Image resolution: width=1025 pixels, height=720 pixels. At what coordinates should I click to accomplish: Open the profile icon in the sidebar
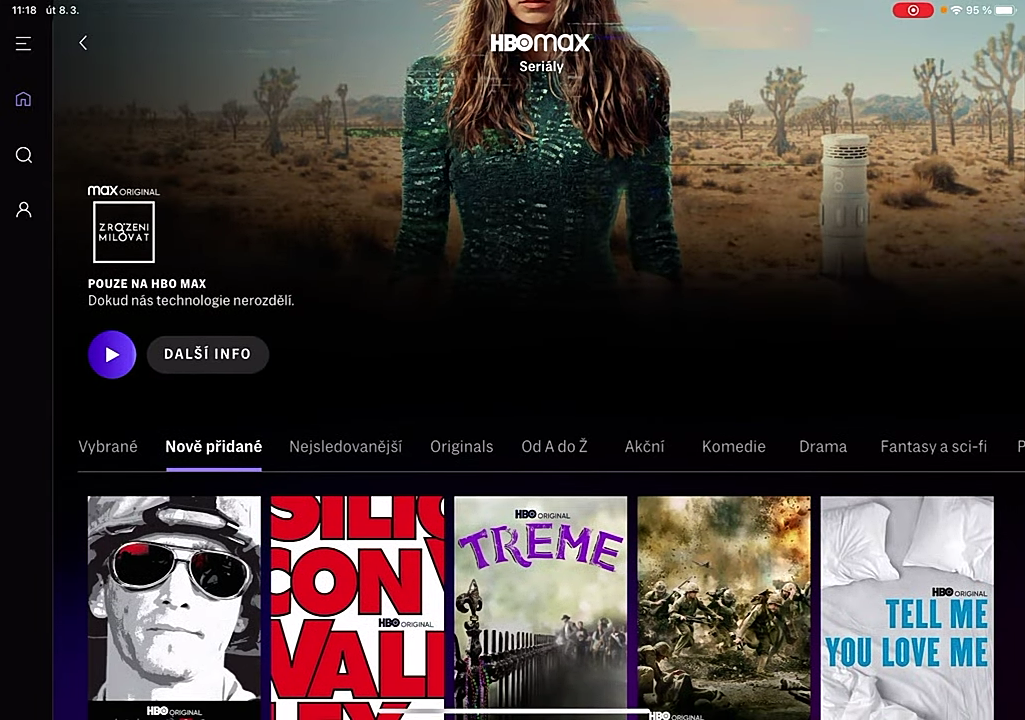[22, 209]
